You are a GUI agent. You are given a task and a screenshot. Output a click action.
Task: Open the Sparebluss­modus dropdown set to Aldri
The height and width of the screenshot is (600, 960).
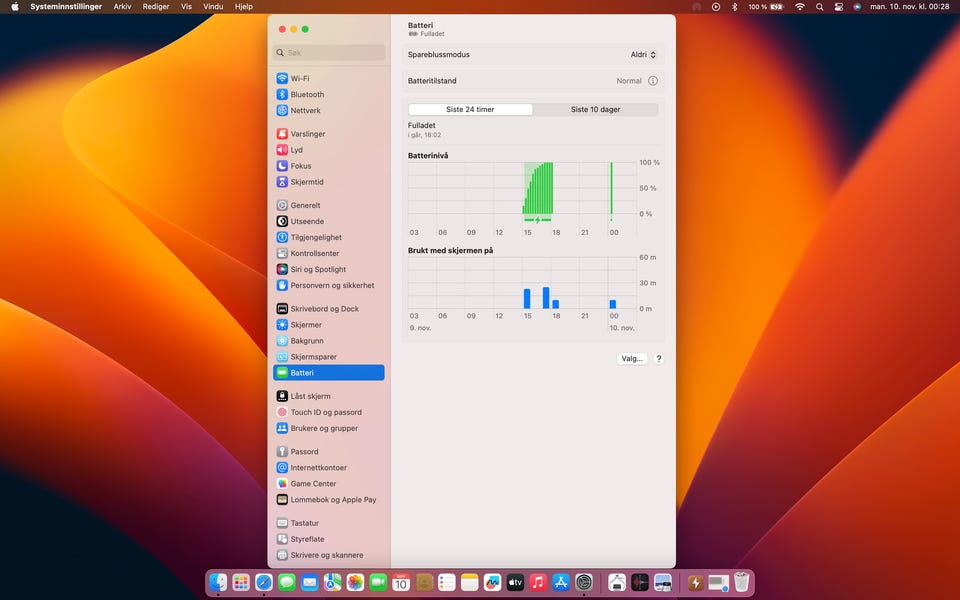[x=644, y=55]
